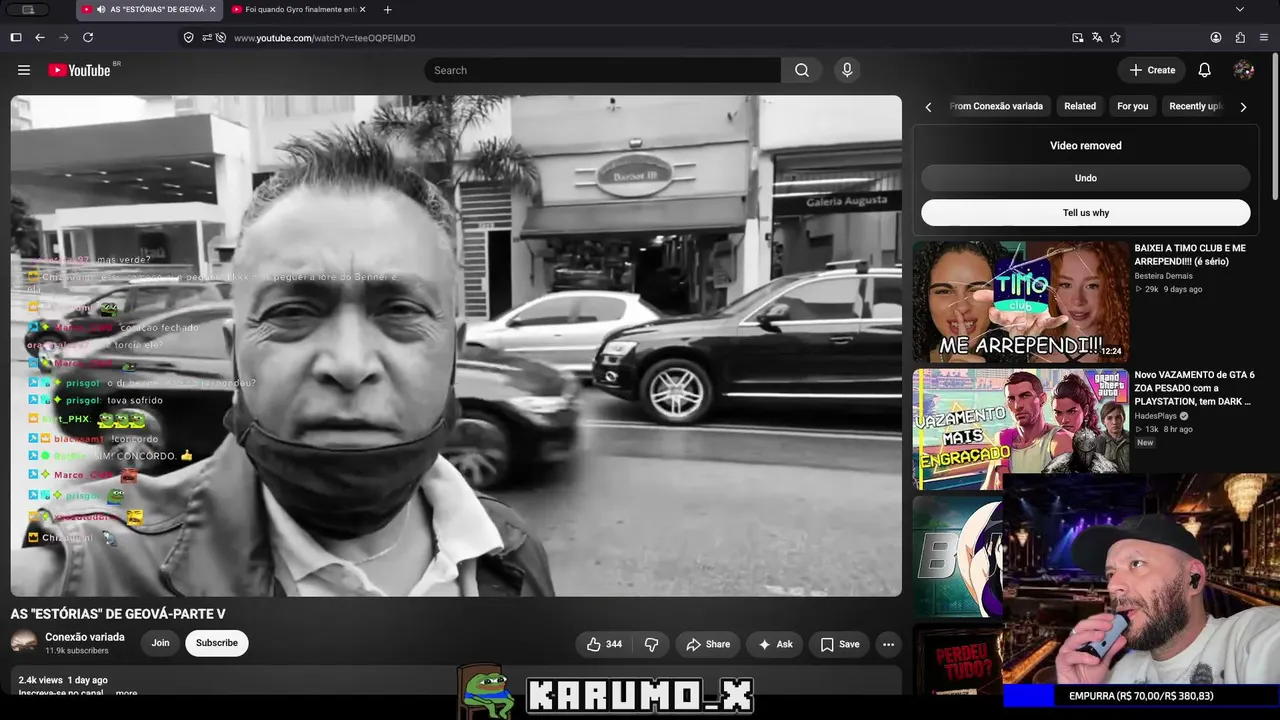Open the YouTube guide hamburger menu
The height and width of the screenshot is (720, 1280).
pyautogui.click(x=24, y=70)
